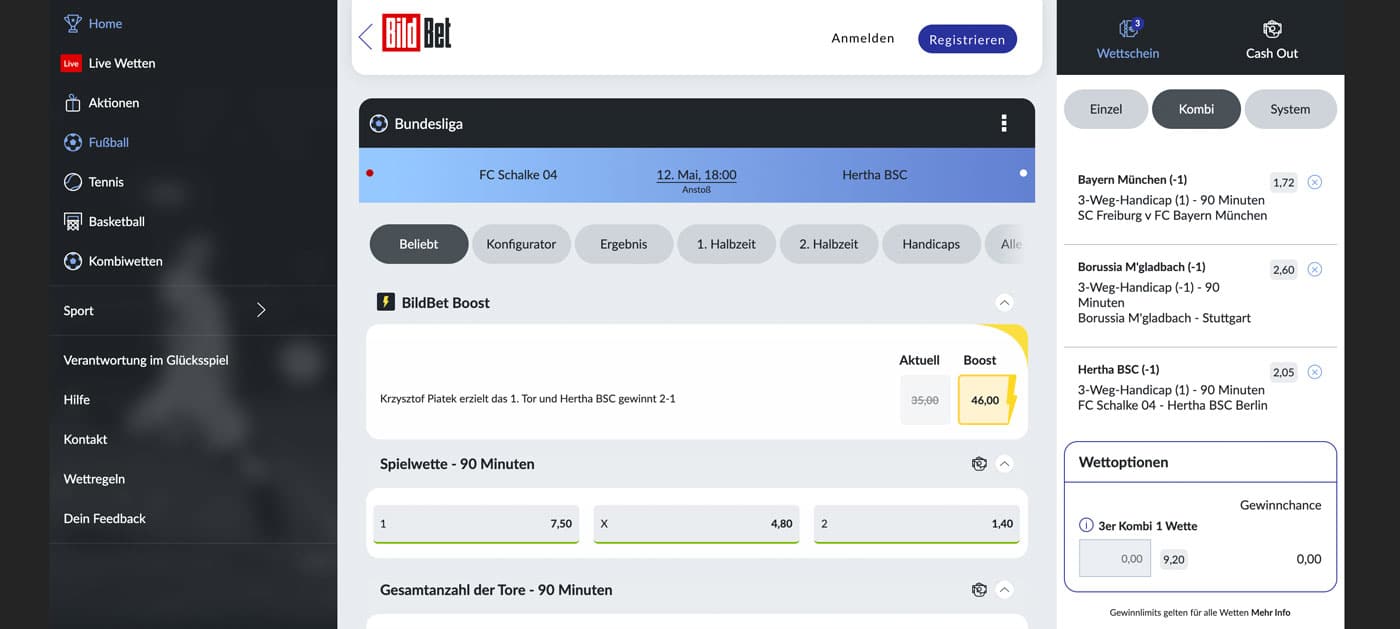Open the Beliebt market tab
The width and height of the screenshot is (1400, 629).
point(419,244)
